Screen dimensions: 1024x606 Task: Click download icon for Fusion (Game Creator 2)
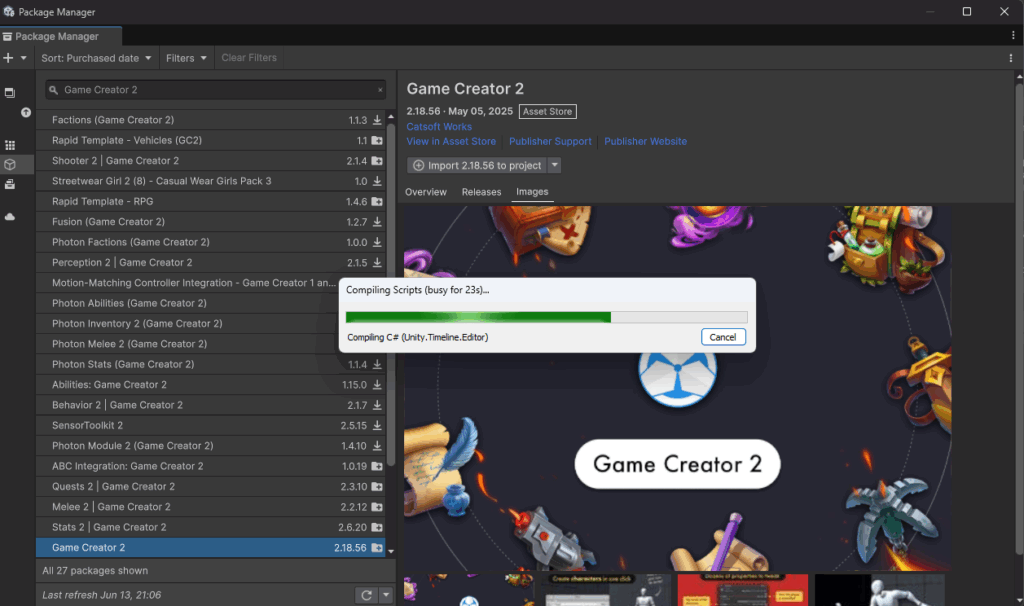pyautogui.click(x=377, y=222)
